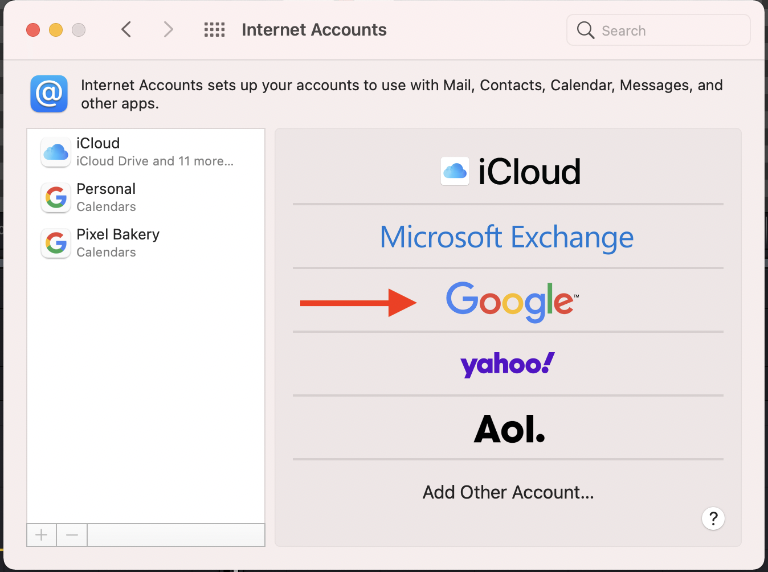Click Add Other Account...
This screenshot has width=768, height=572.
[508, 492]
